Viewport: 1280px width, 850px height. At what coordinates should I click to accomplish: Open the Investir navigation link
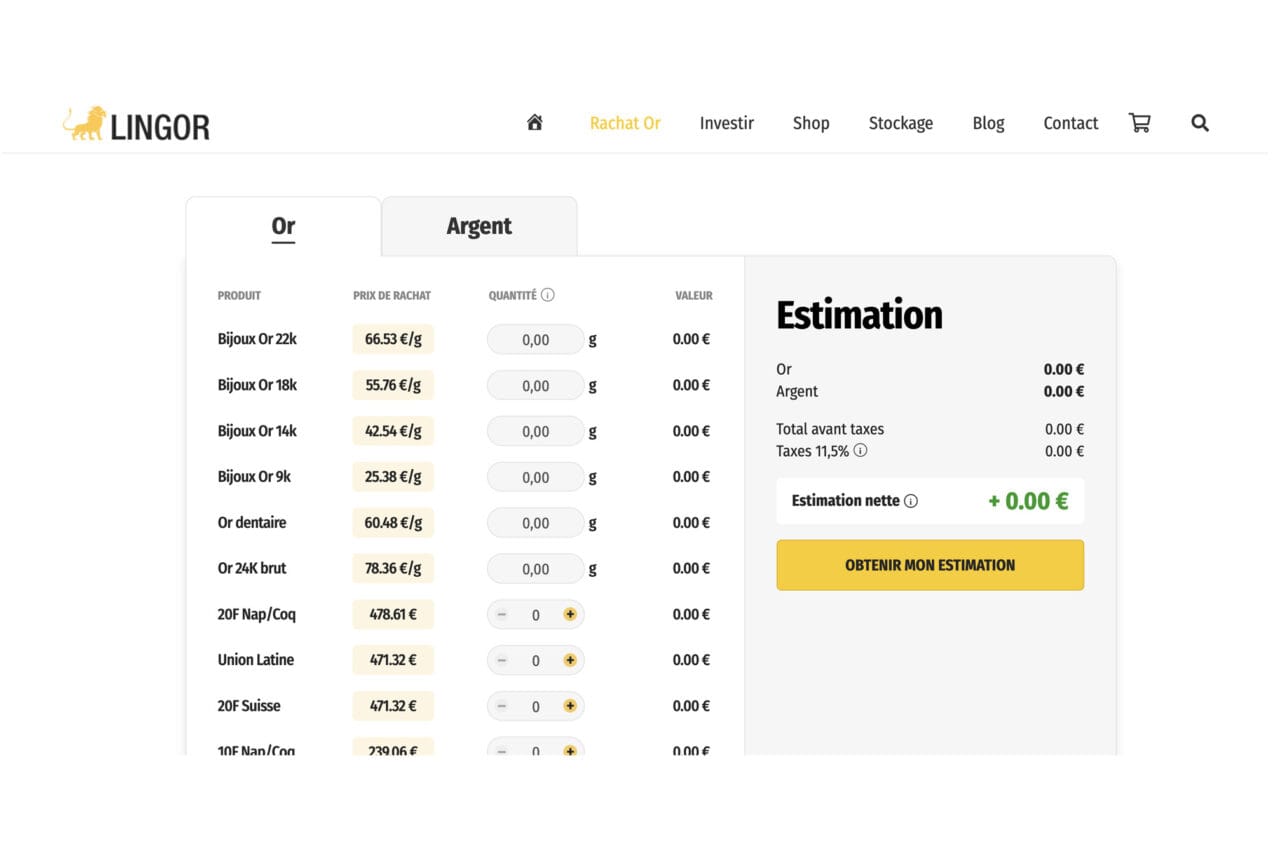point(726,123)
